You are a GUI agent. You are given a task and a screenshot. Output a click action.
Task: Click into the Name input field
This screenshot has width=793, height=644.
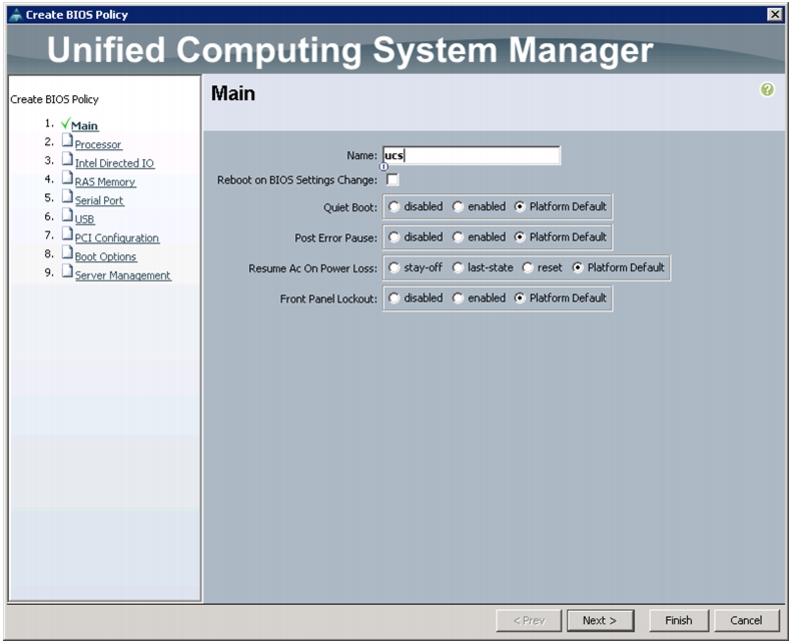[x=471, y=155]
